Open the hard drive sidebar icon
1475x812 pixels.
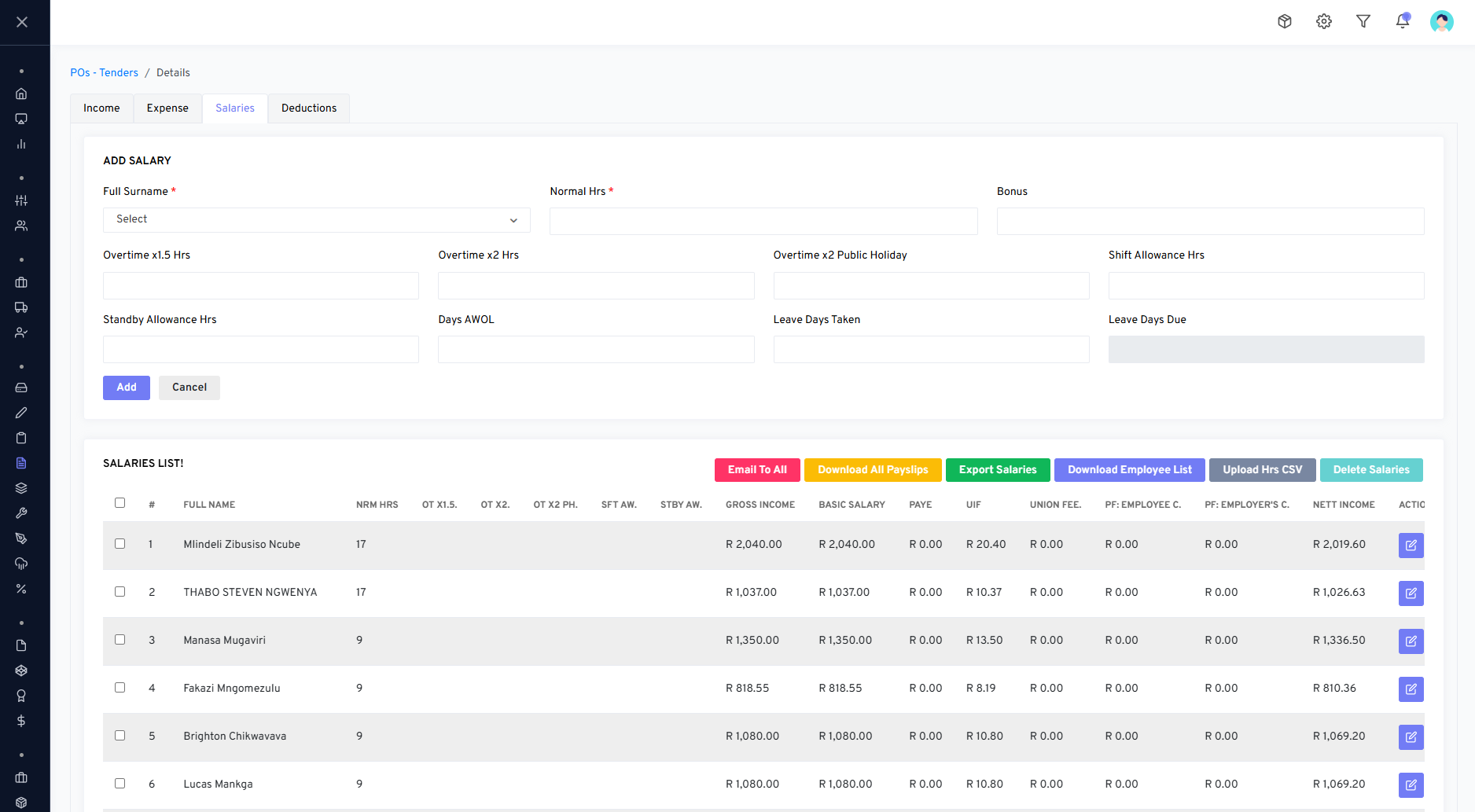[x=21, y=388]
